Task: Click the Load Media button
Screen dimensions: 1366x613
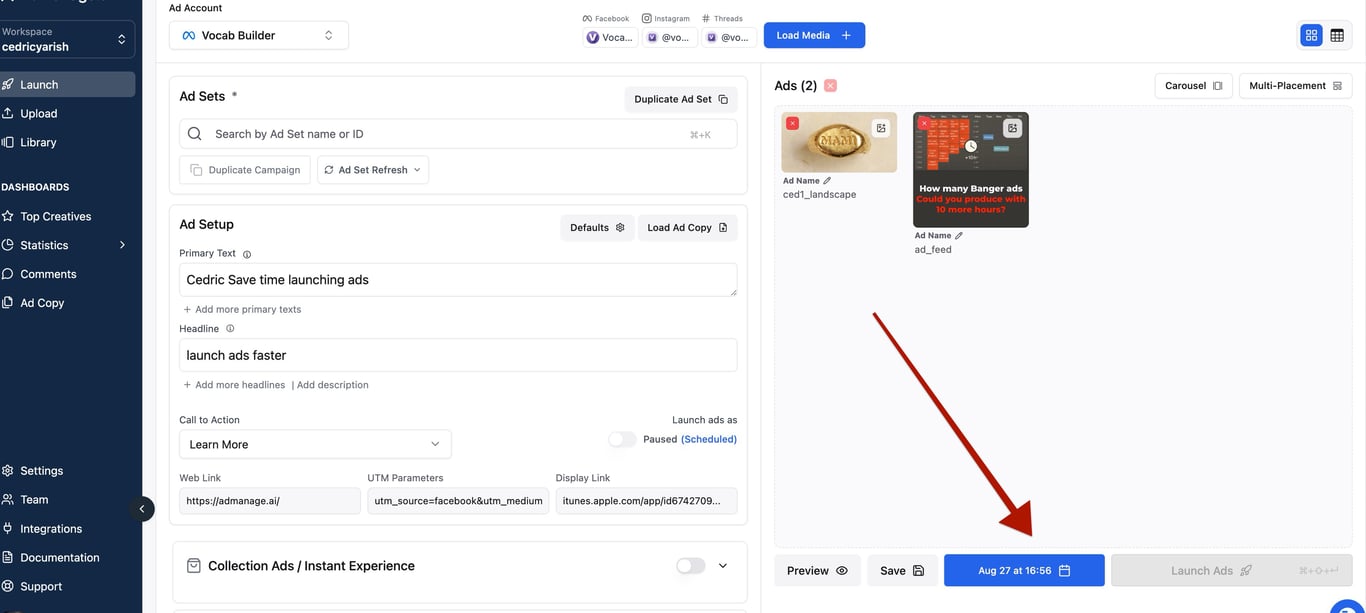Action: point(814,35)
